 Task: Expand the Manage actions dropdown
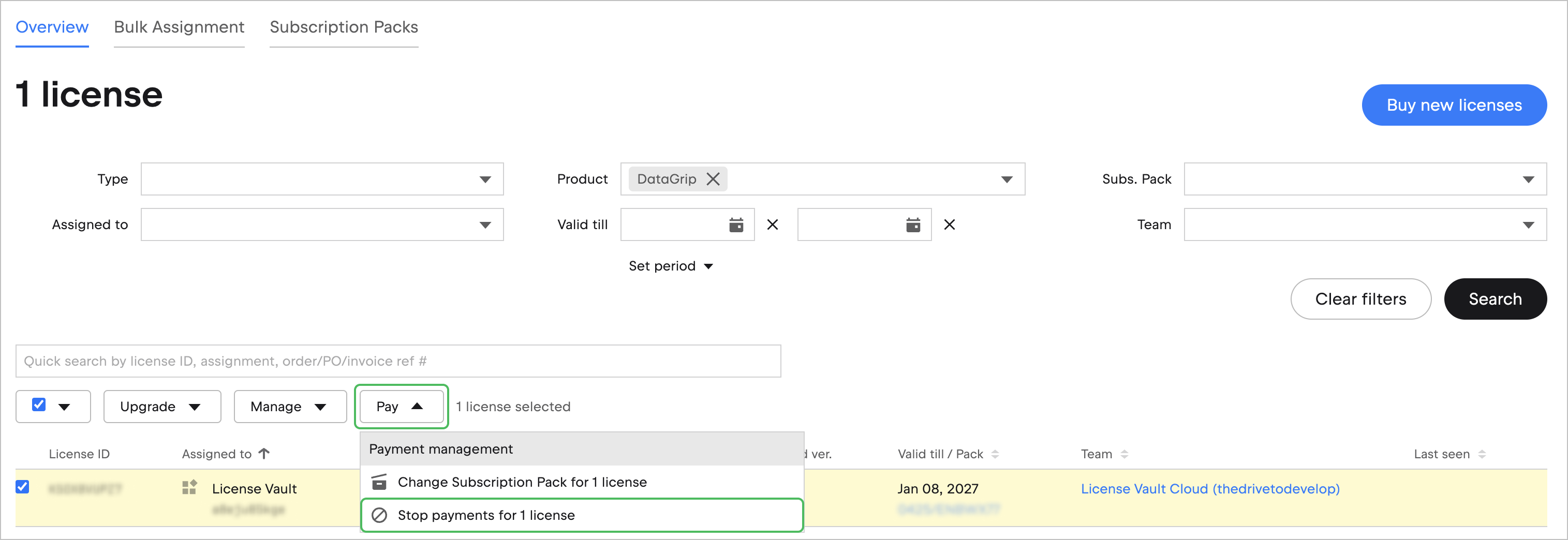pyautogui.click(x=289, y=406)
